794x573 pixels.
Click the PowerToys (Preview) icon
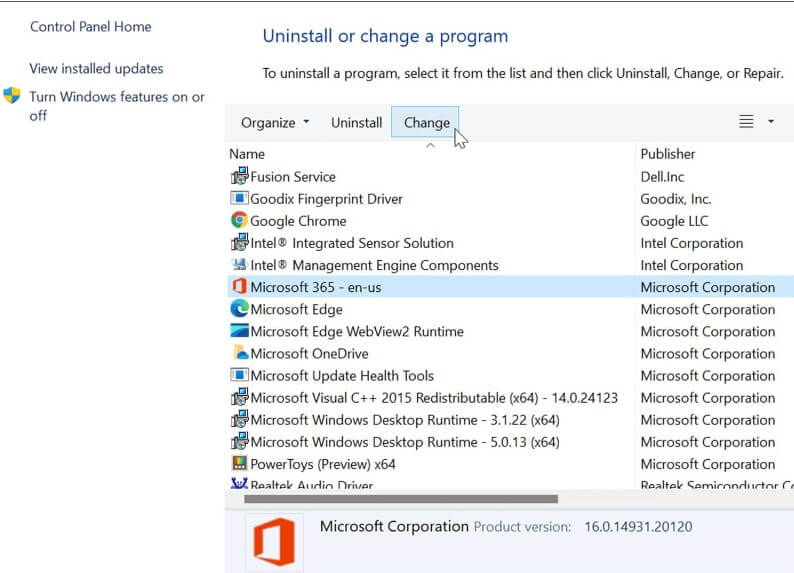click(240, 463)
